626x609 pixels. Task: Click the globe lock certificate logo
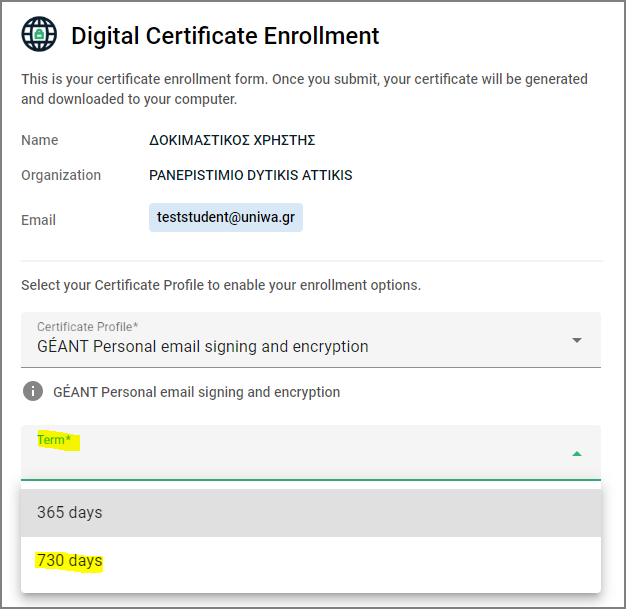coord(39,34)
